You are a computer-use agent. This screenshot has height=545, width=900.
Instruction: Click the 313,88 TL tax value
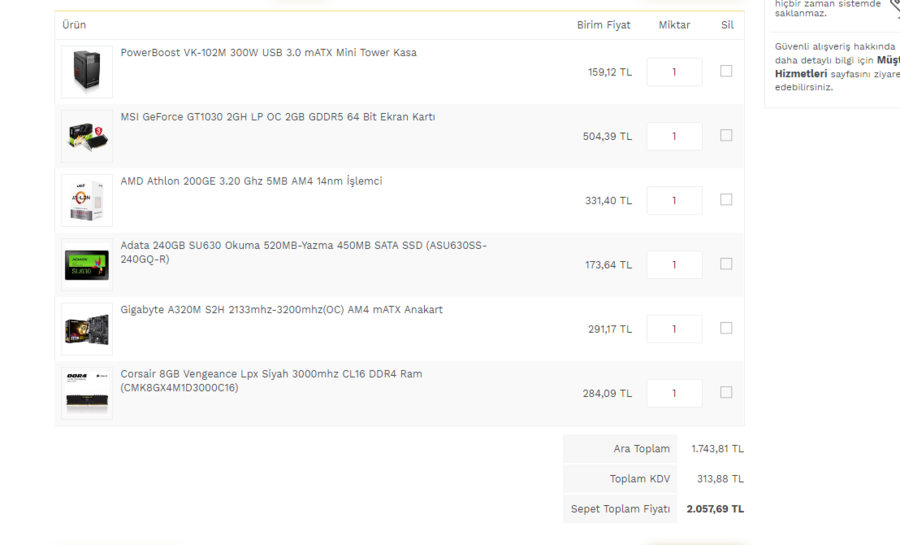720,478
